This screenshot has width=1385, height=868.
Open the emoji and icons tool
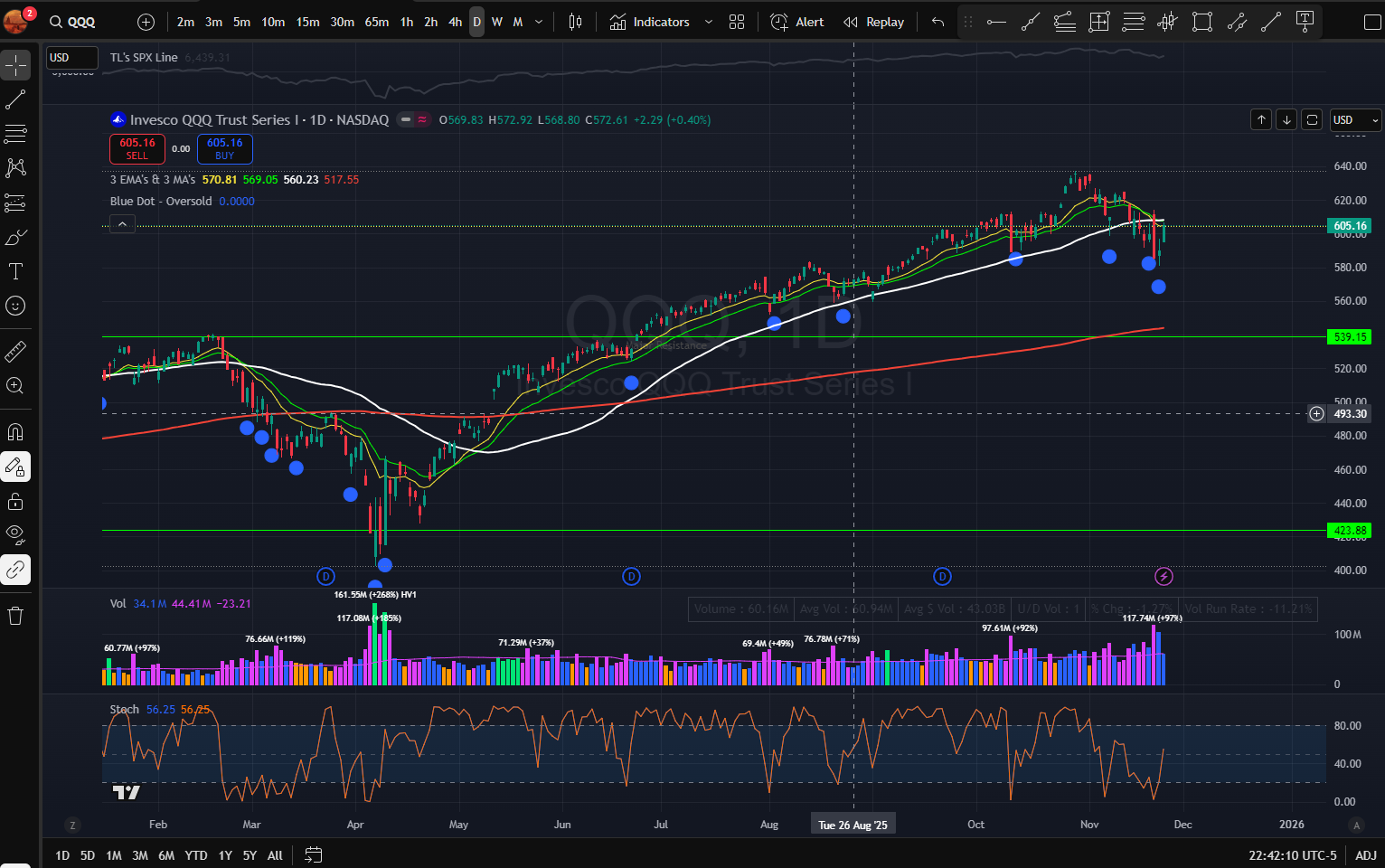(x=15, y=306)
